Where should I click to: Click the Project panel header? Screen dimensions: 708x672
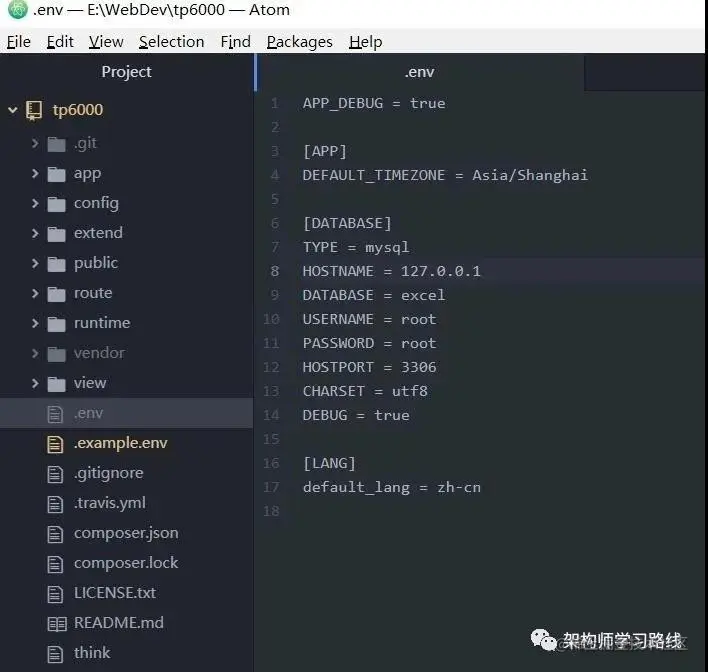point(126,72)
